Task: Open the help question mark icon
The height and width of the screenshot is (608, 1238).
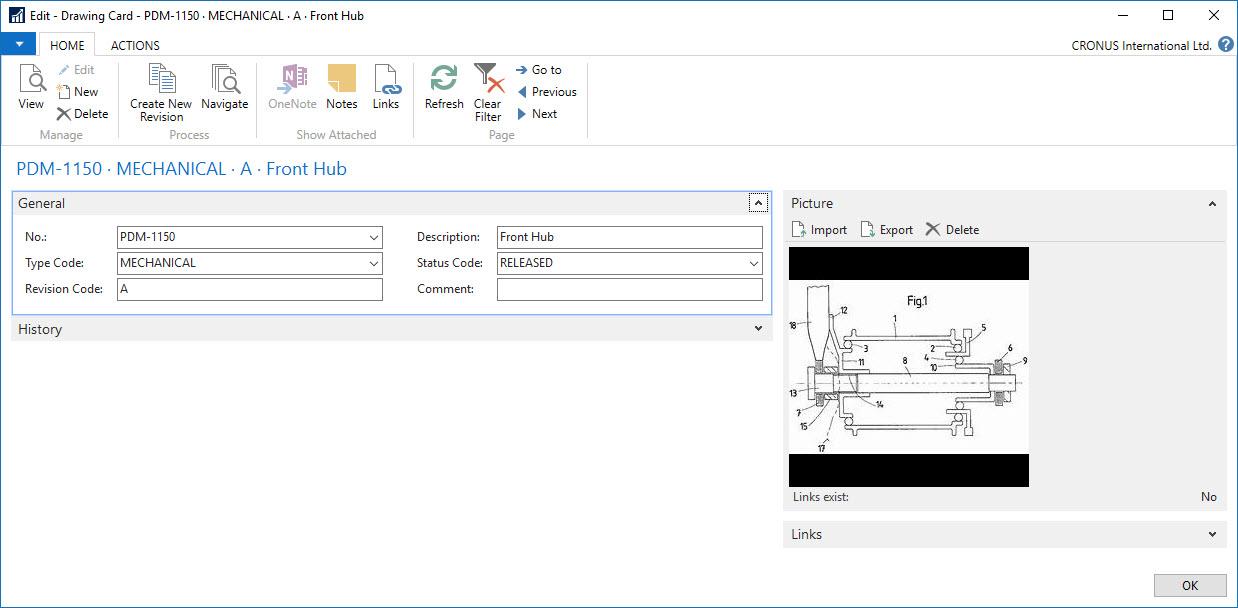Action: 1225,45
